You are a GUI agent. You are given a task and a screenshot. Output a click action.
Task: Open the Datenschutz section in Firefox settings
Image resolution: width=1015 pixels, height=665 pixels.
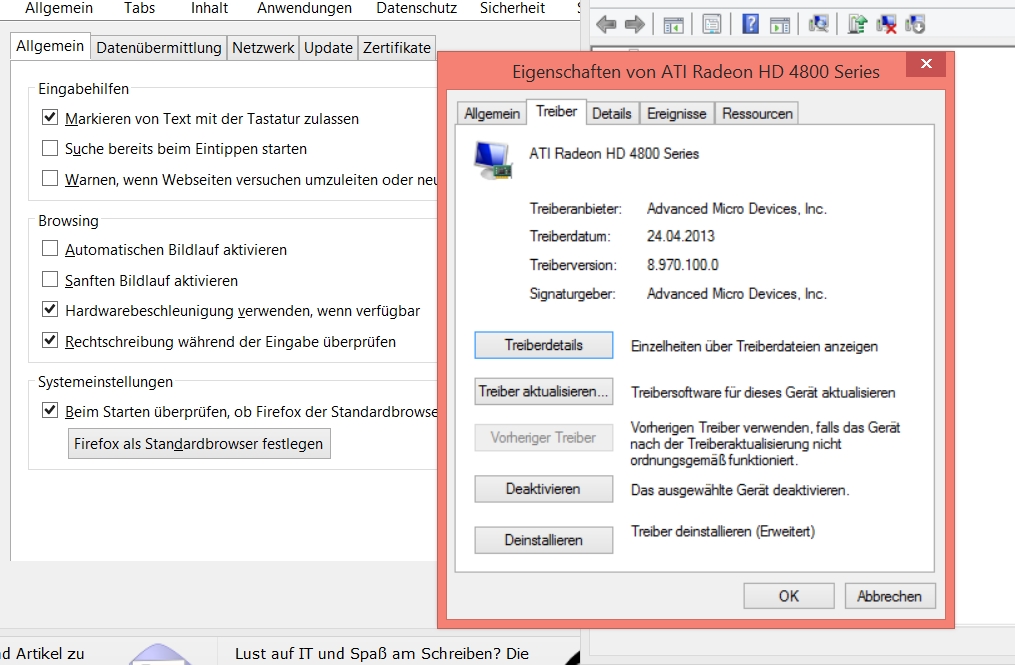[x=416, y=8]
